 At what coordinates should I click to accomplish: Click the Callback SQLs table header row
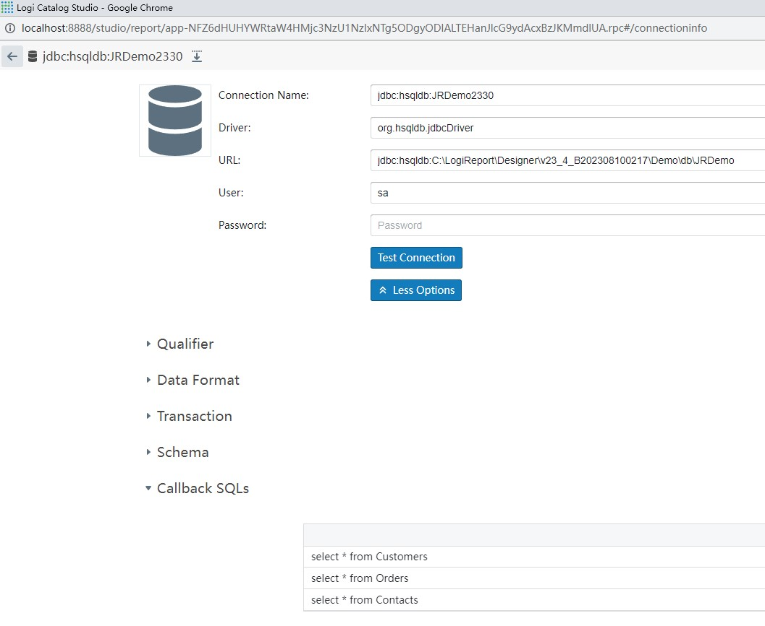pos(534,535)
